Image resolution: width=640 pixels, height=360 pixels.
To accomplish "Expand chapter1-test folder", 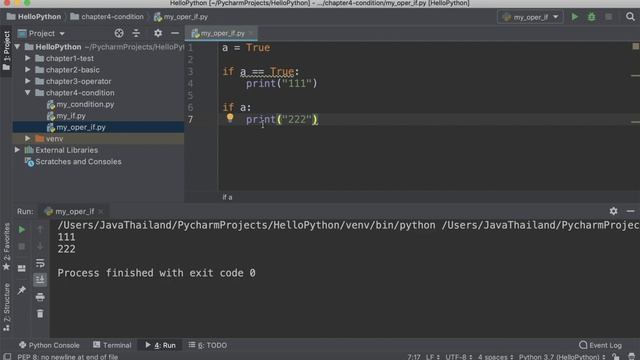I will [x=27, y=58].
